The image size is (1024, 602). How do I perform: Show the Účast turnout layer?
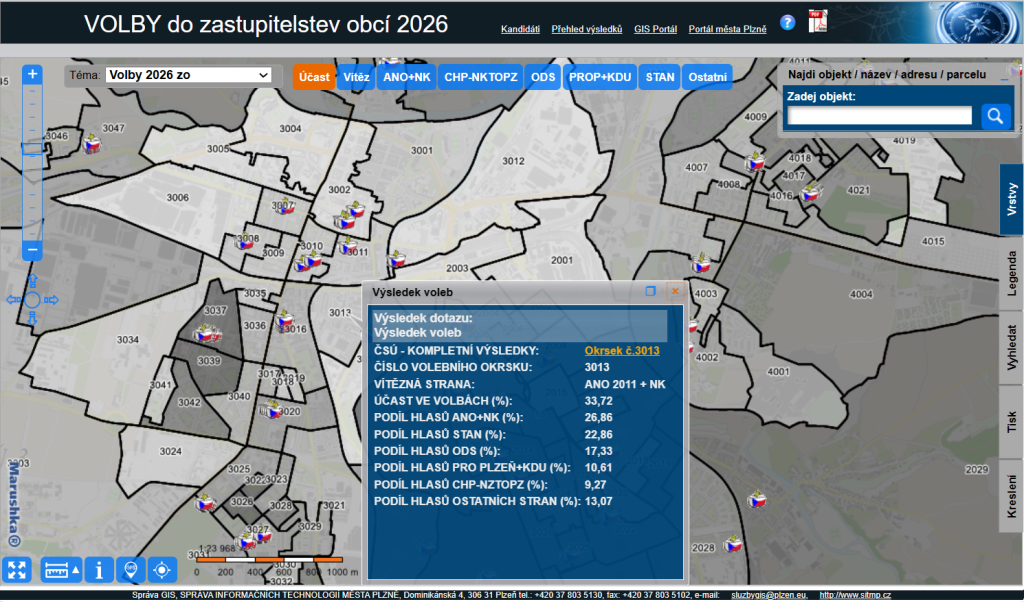coord(314,77)
